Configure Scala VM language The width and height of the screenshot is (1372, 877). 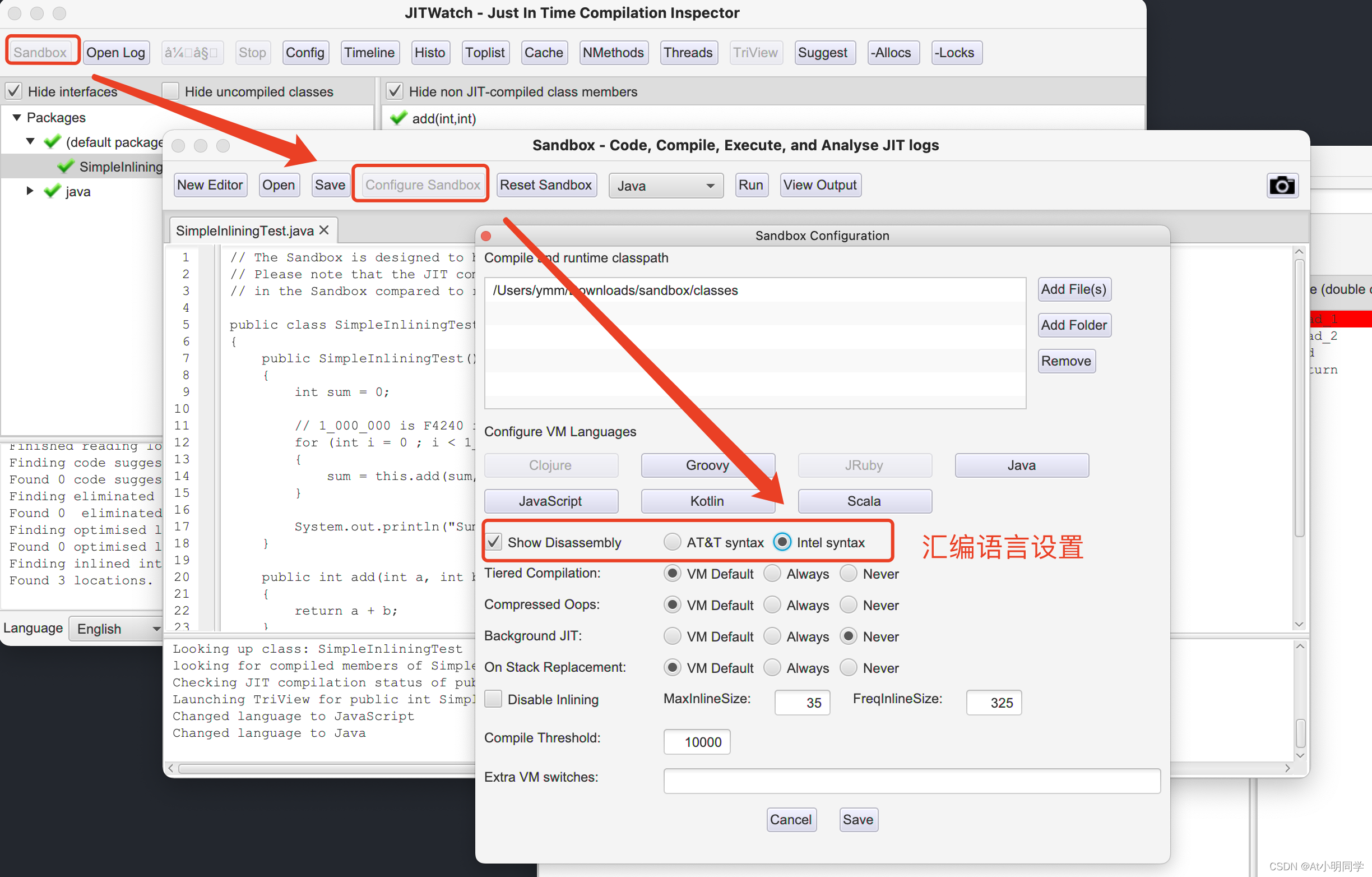click(x=864, y=501)
